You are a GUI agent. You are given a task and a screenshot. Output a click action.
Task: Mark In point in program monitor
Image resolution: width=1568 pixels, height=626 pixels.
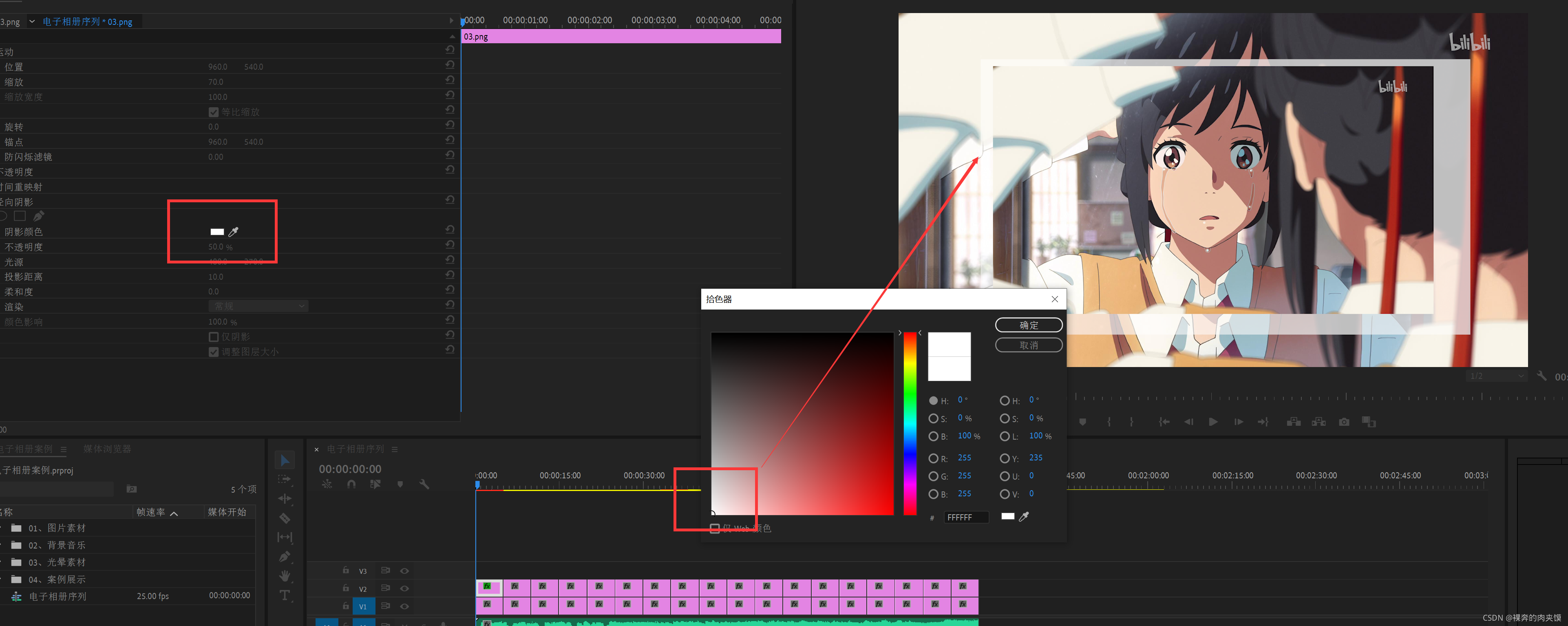click(1109, 421)
